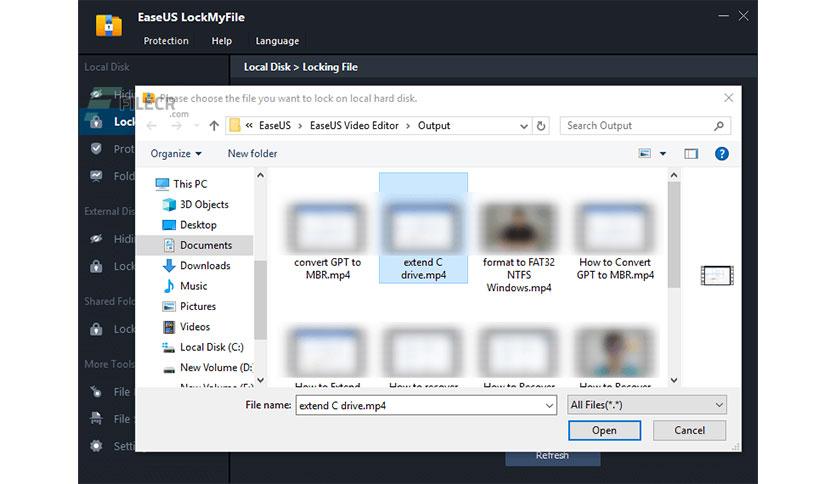Viewport: 836px width, 484px height.
Task: Go forward with the dialog forward arrow
Action: pos(176,126)
